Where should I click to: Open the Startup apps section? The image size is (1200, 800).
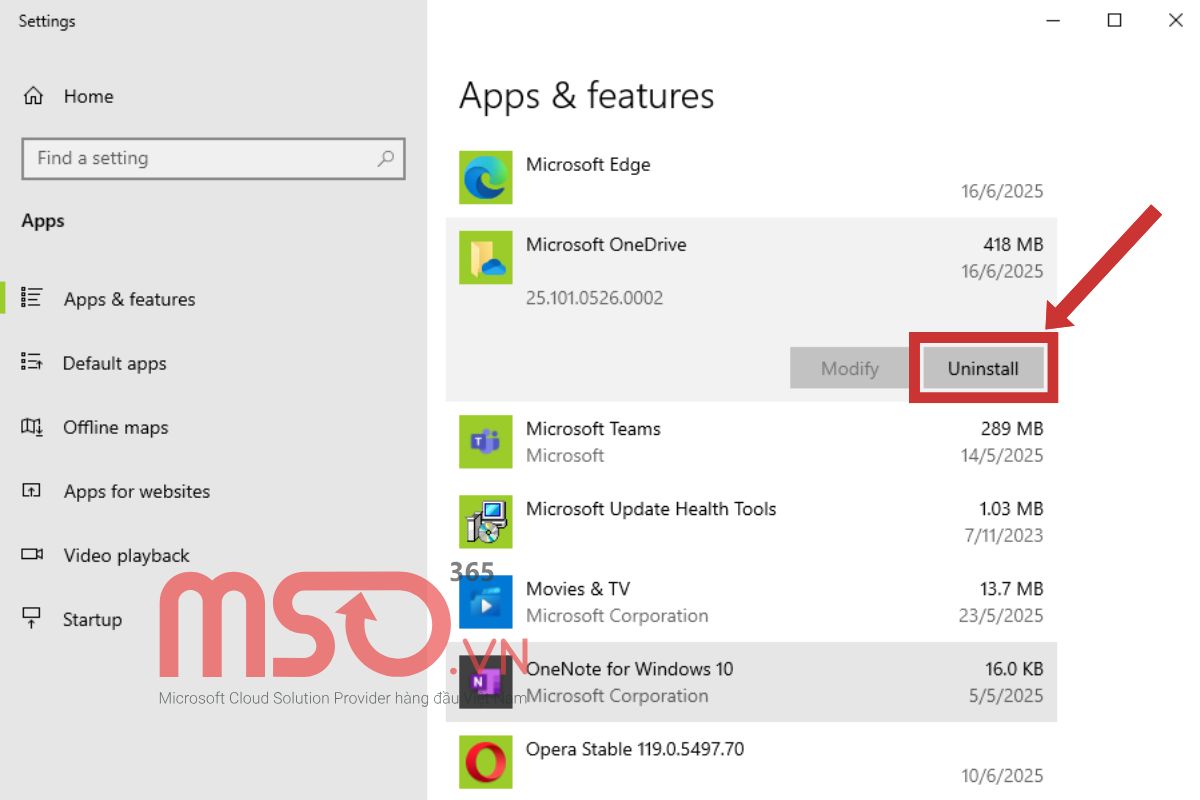[x=92, y=619]
